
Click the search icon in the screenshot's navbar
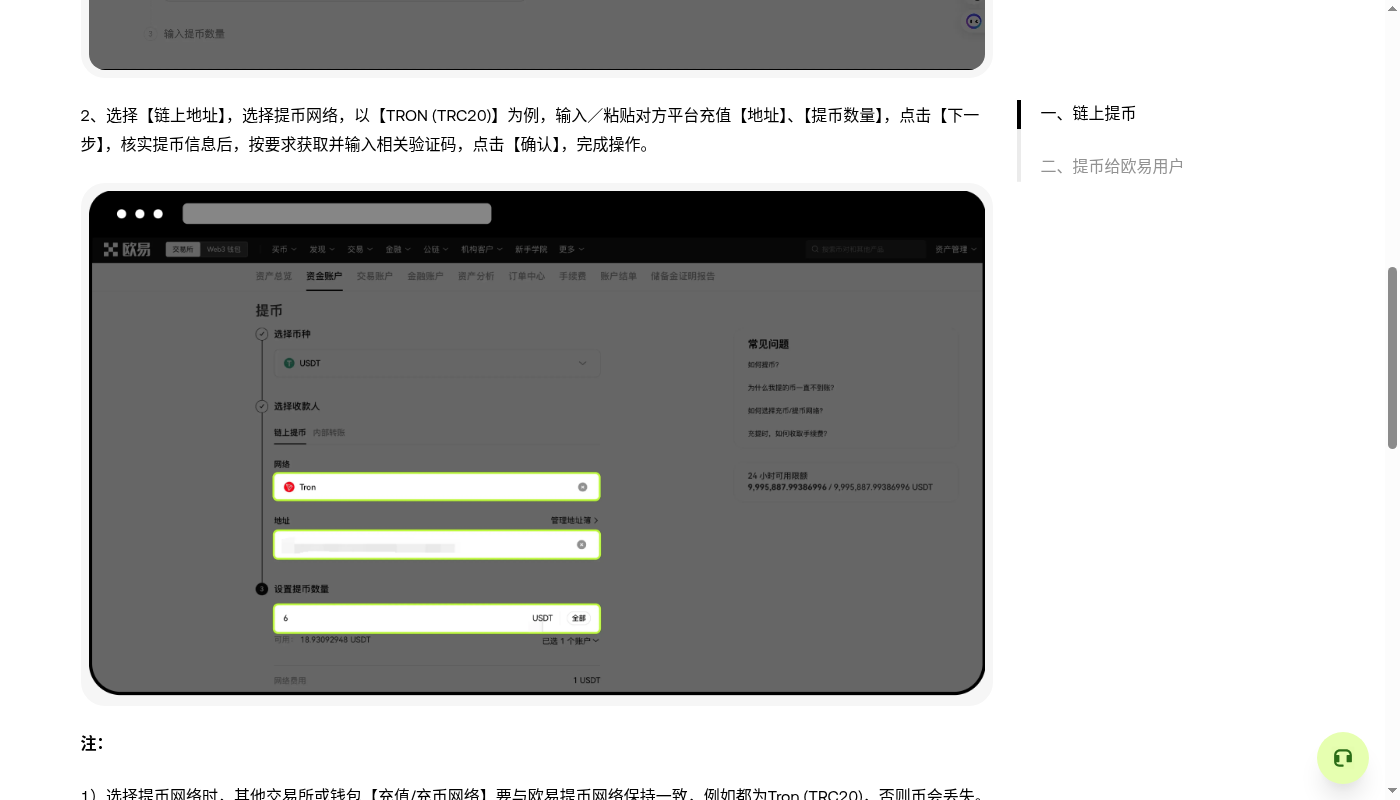[816, 249]
